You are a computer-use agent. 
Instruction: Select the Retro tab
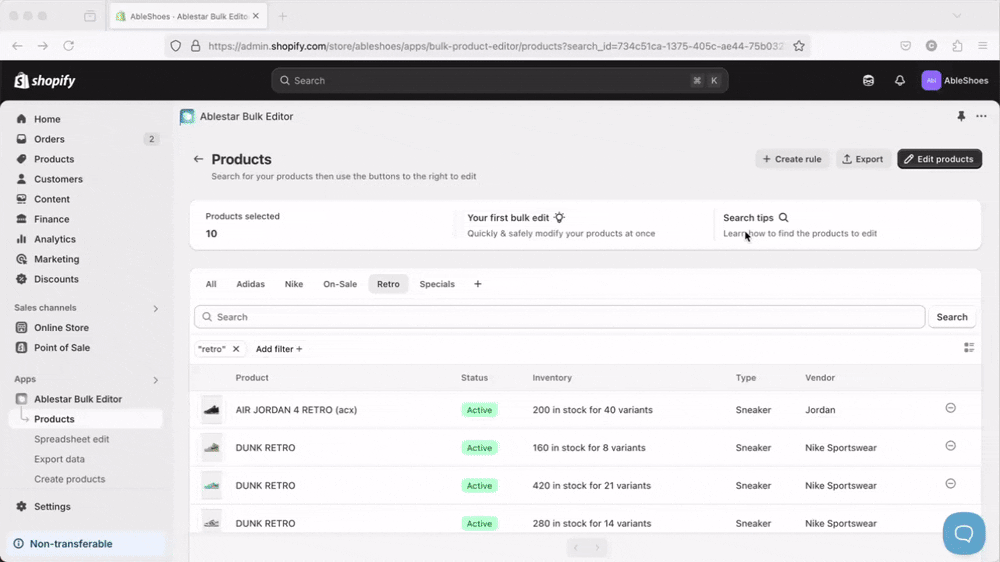pyautogui.click(x=388, y=284)
